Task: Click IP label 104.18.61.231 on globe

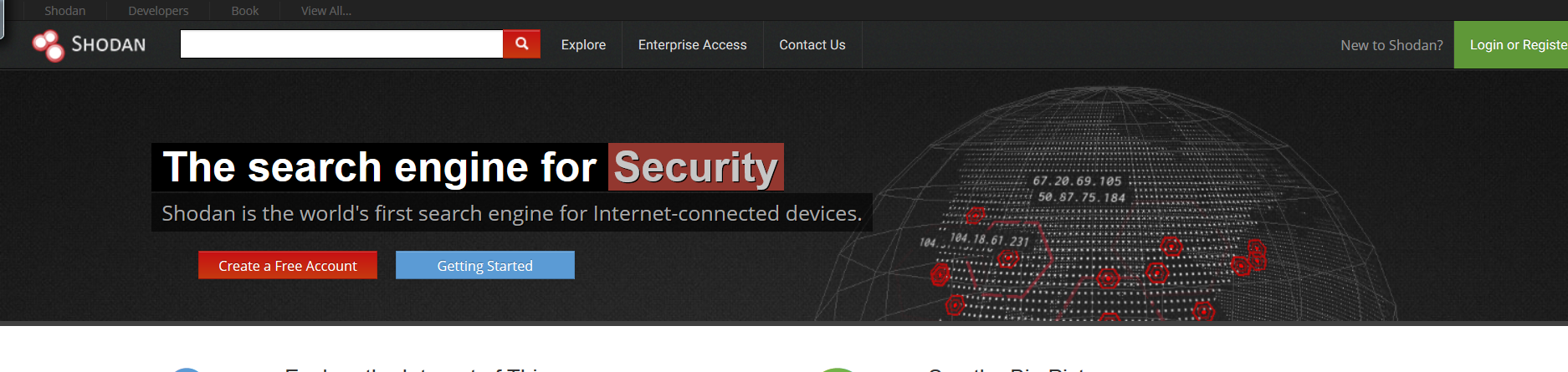Action: (989, 240)
